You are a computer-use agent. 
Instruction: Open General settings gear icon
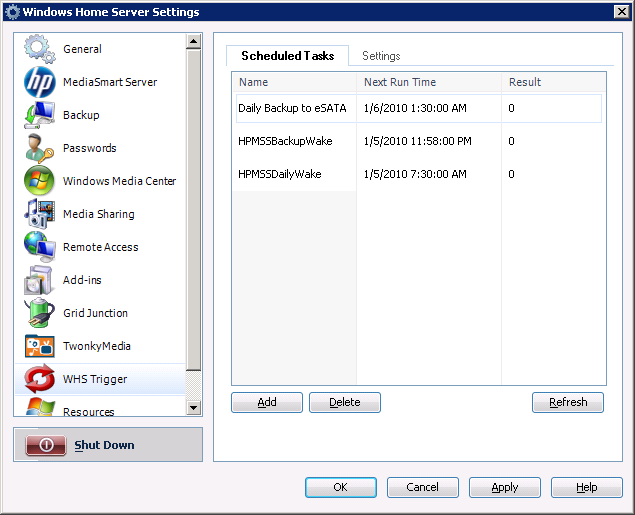click(x=39, y=49)
